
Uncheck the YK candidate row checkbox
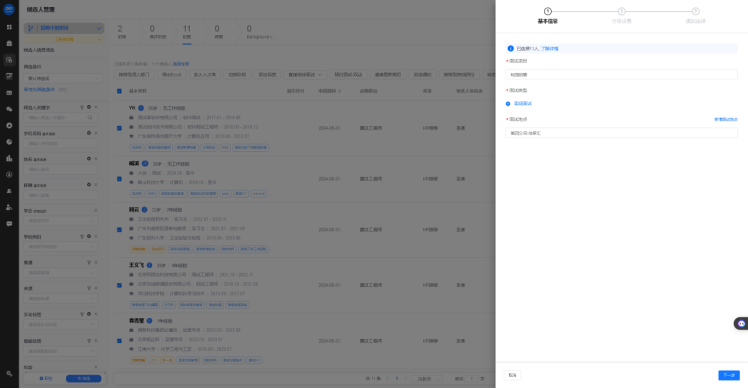coord(119,128)
